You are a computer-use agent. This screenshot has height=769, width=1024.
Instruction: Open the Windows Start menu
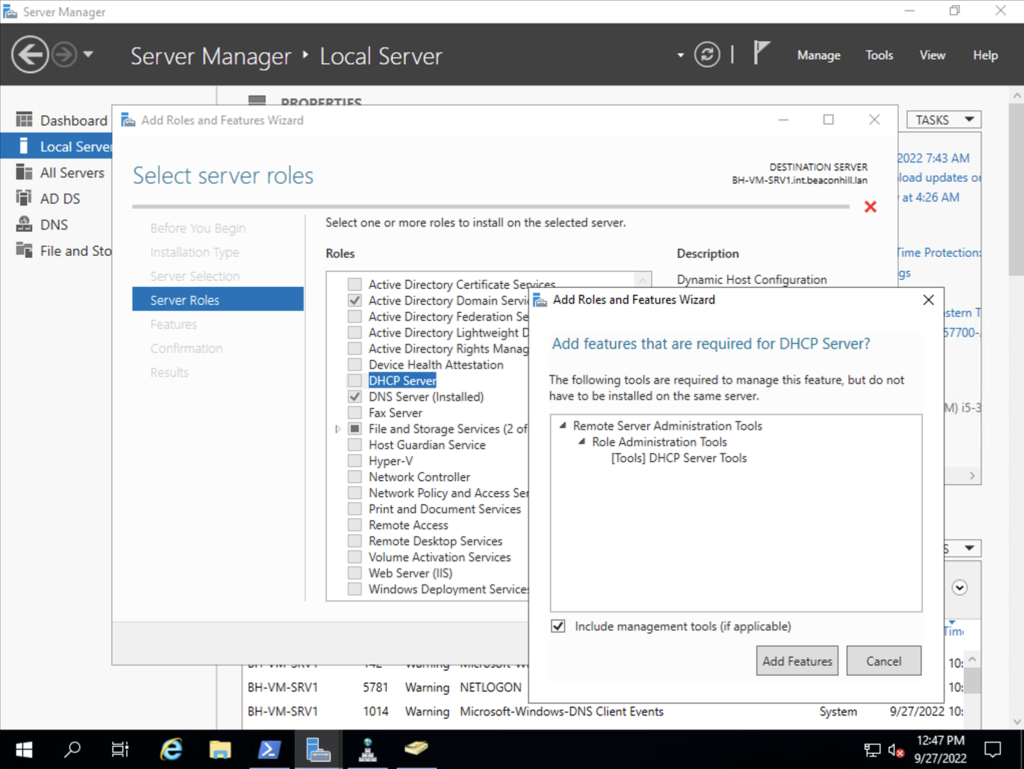pyautogui.click(x=24, y=749)
